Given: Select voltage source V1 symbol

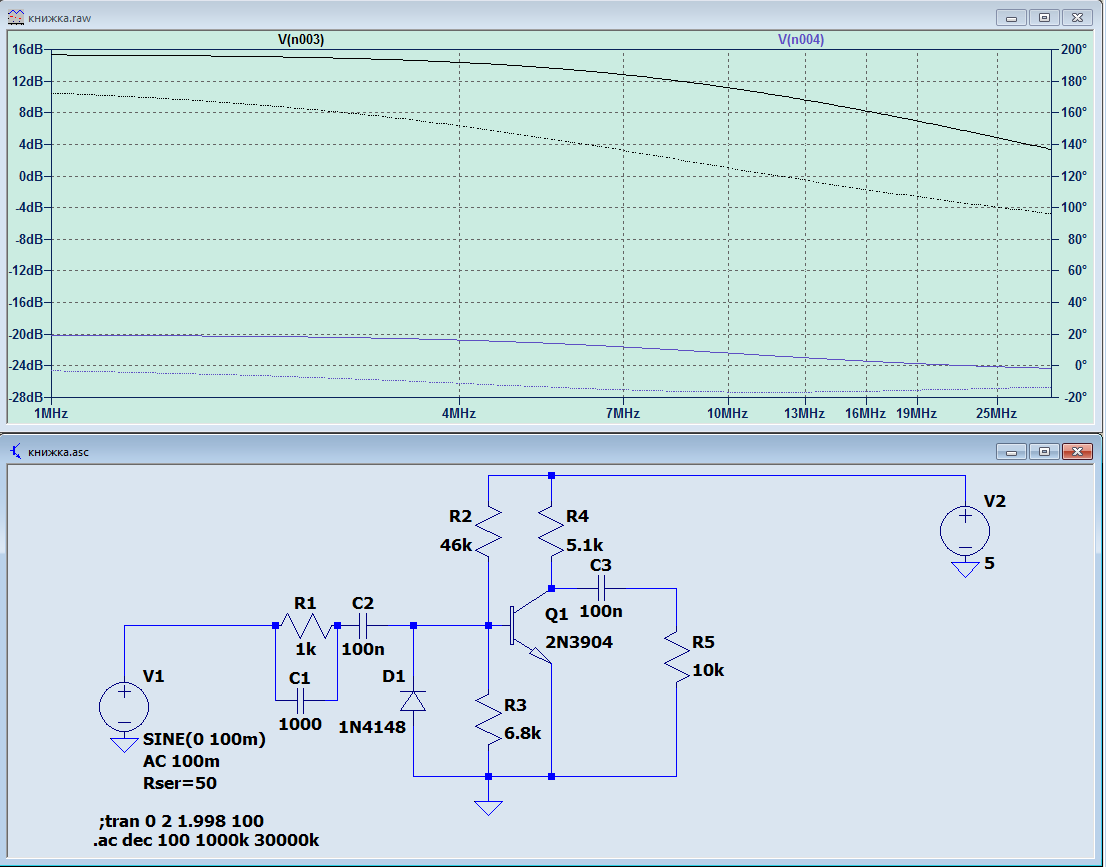Looking at the screenshot, I should click(x=124, y=706).
